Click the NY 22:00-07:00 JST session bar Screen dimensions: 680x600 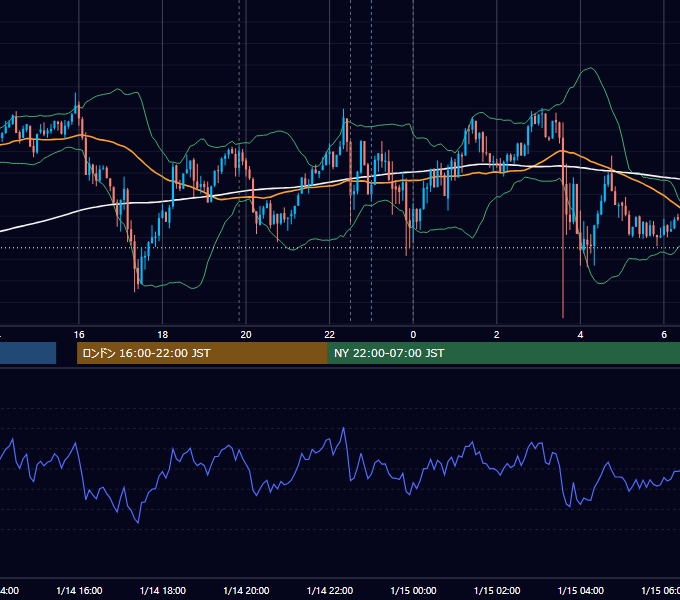(x=503, y=353)
